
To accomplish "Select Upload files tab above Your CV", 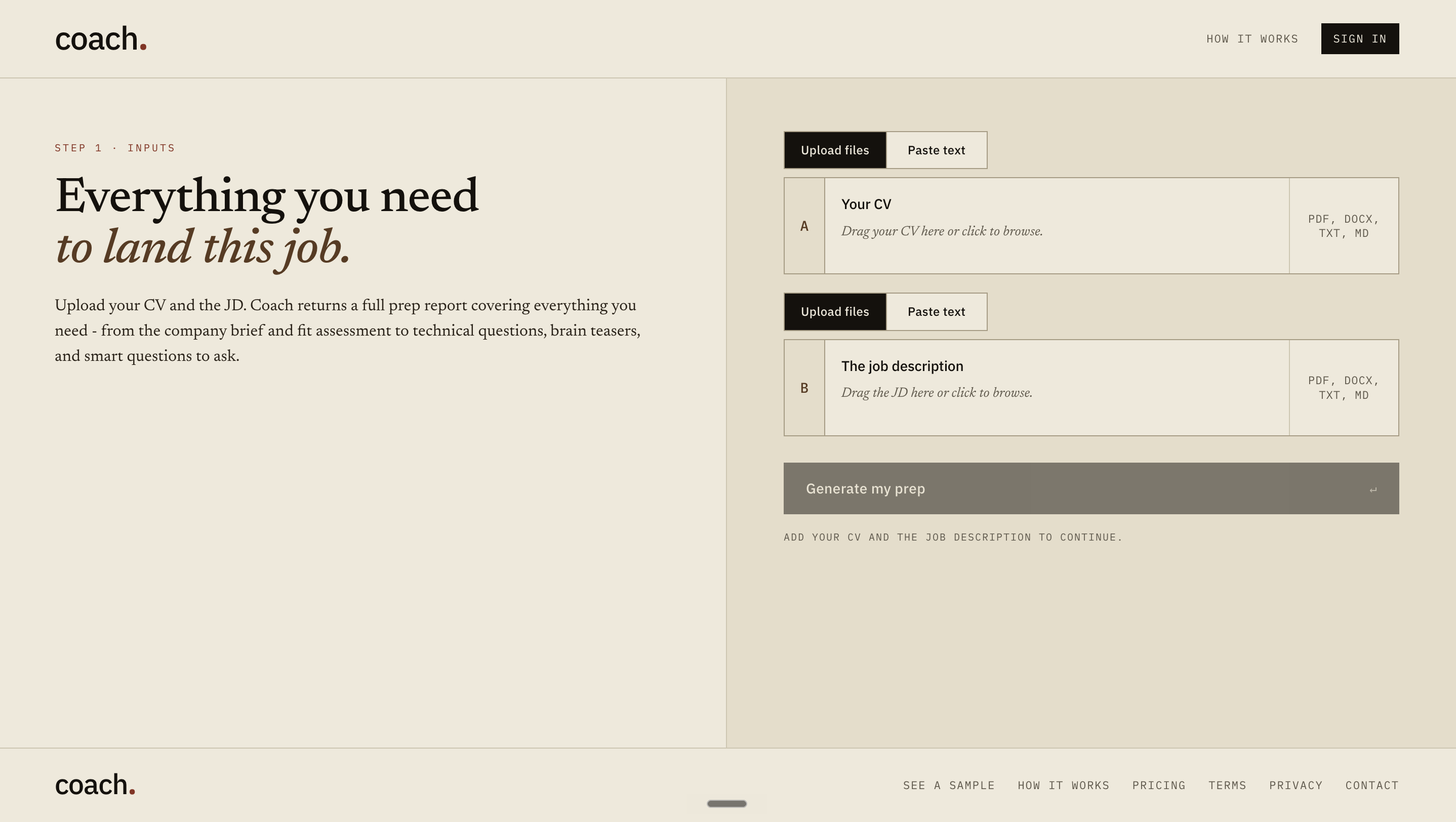I will (x=835, y=150).
